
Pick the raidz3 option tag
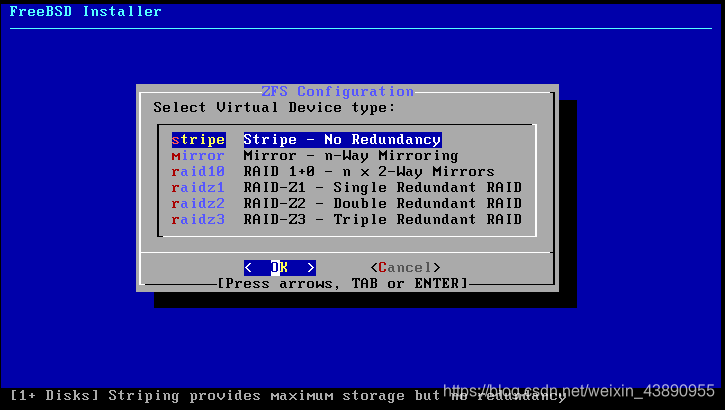[198, 220]
